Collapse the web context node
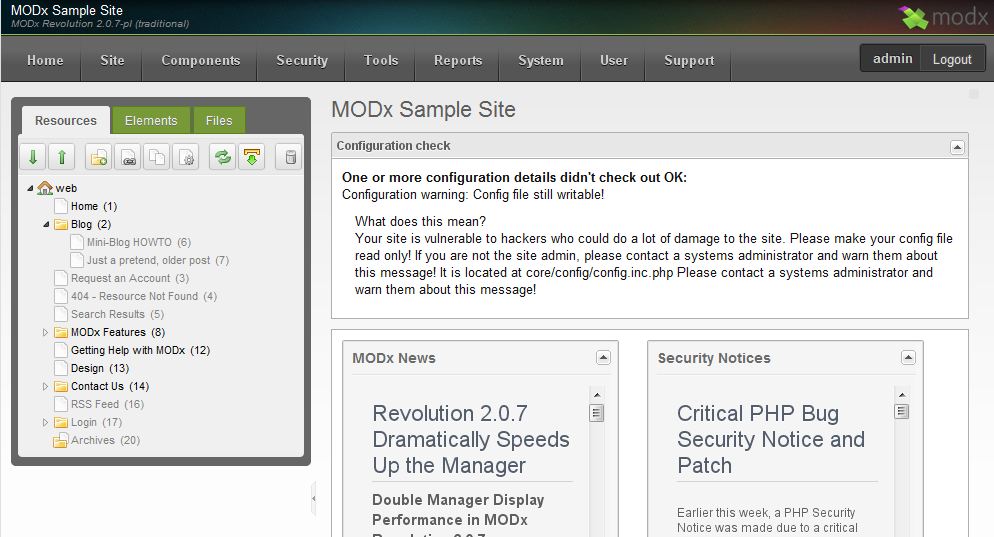Image resolution: width=994 pixels, height=537 pixels. pyautogui.click(x=30, y=188)
